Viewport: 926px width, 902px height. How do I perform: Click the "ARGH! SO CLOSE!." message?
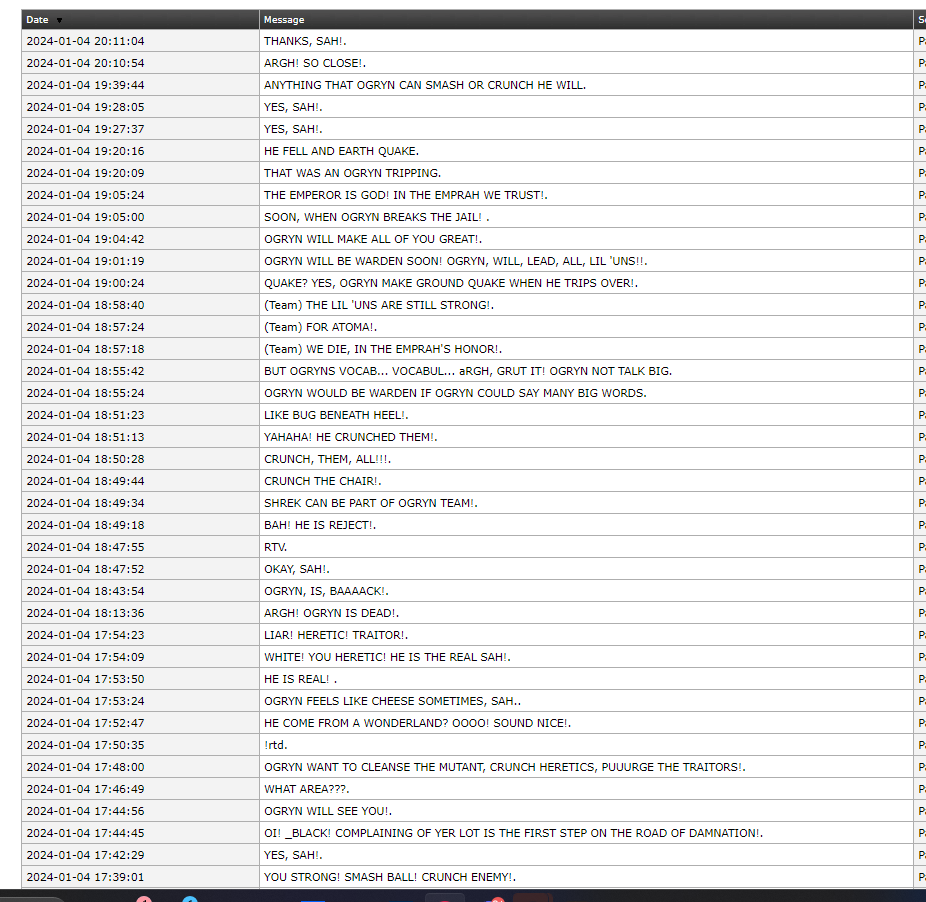click(x=314, y=63)
